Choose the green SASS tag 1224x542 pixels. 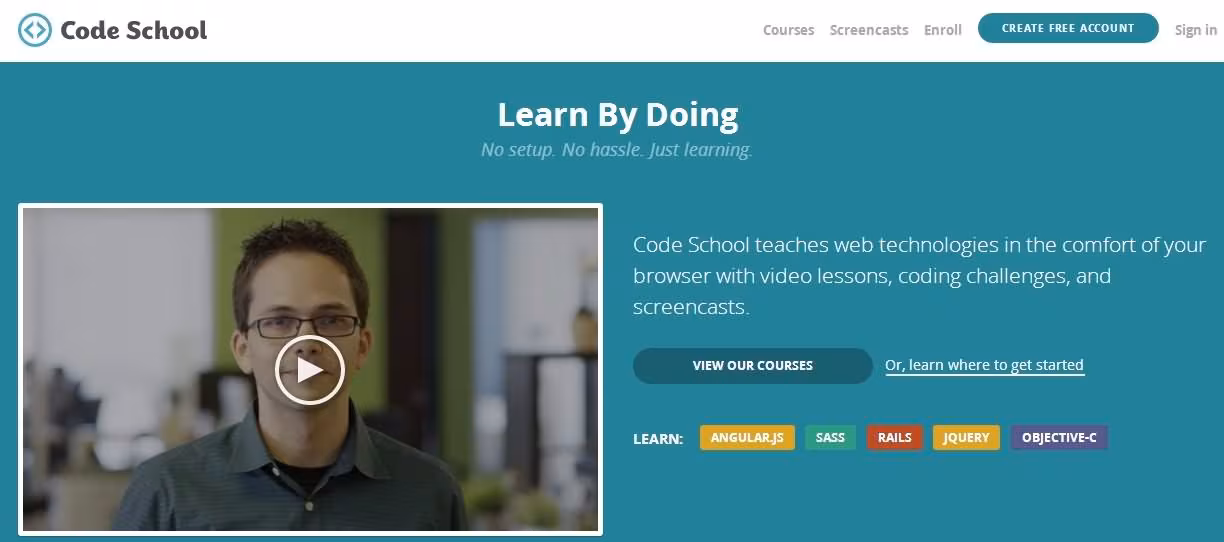click(x=830, y=437)
